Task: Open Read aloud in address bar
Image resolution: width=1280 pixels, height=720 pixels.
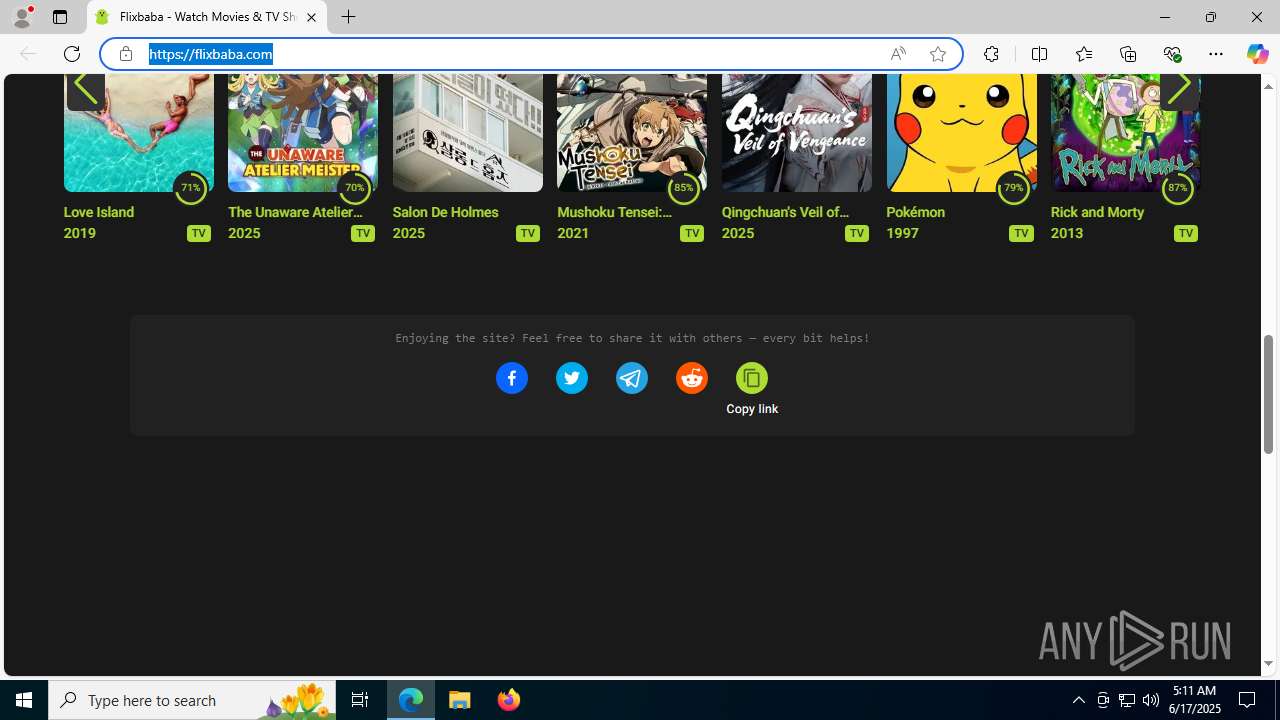Action: click(x=898, y=54)
